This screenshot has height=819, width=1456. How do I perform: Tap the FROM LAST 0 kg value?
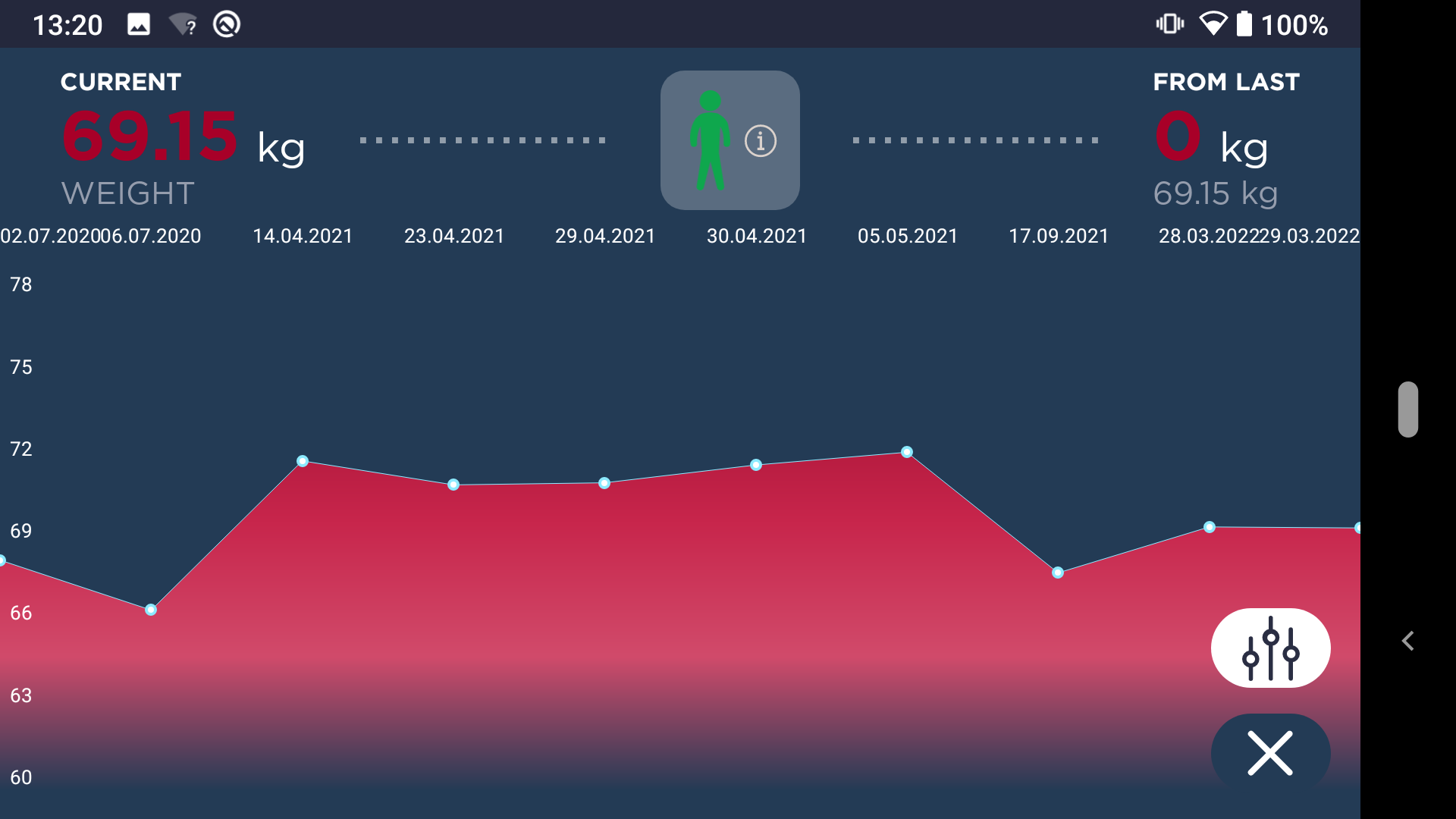[1178, 137]
